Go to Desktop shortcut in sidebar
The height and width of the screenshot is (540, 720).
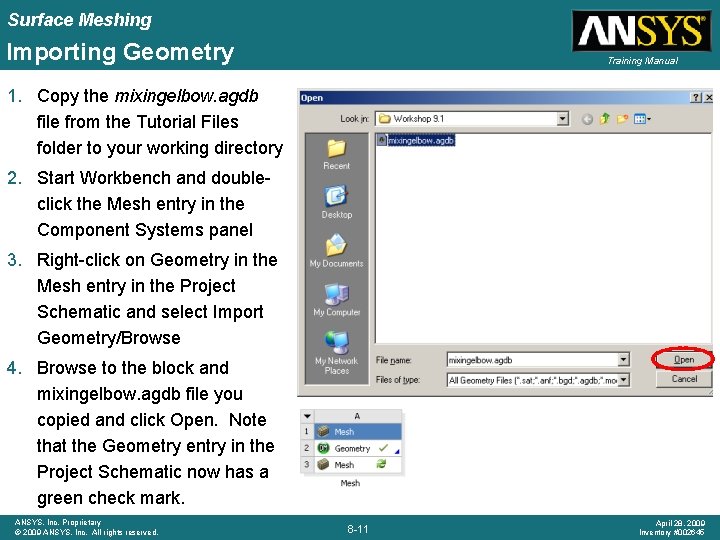point(336,202)
